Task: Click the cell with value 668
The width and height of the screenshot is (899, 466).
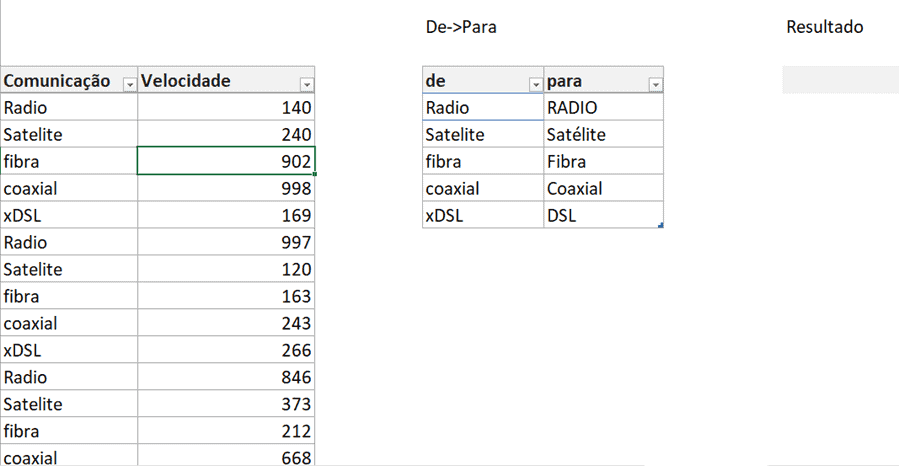Action: [226, 456]
